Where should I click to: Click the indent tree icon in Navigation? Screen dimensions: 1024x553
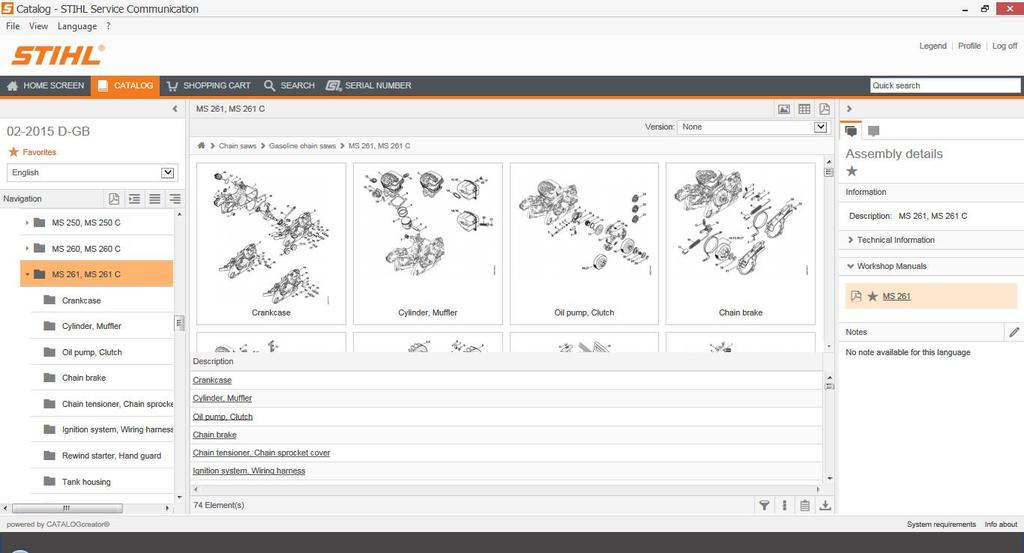point(134,198)
